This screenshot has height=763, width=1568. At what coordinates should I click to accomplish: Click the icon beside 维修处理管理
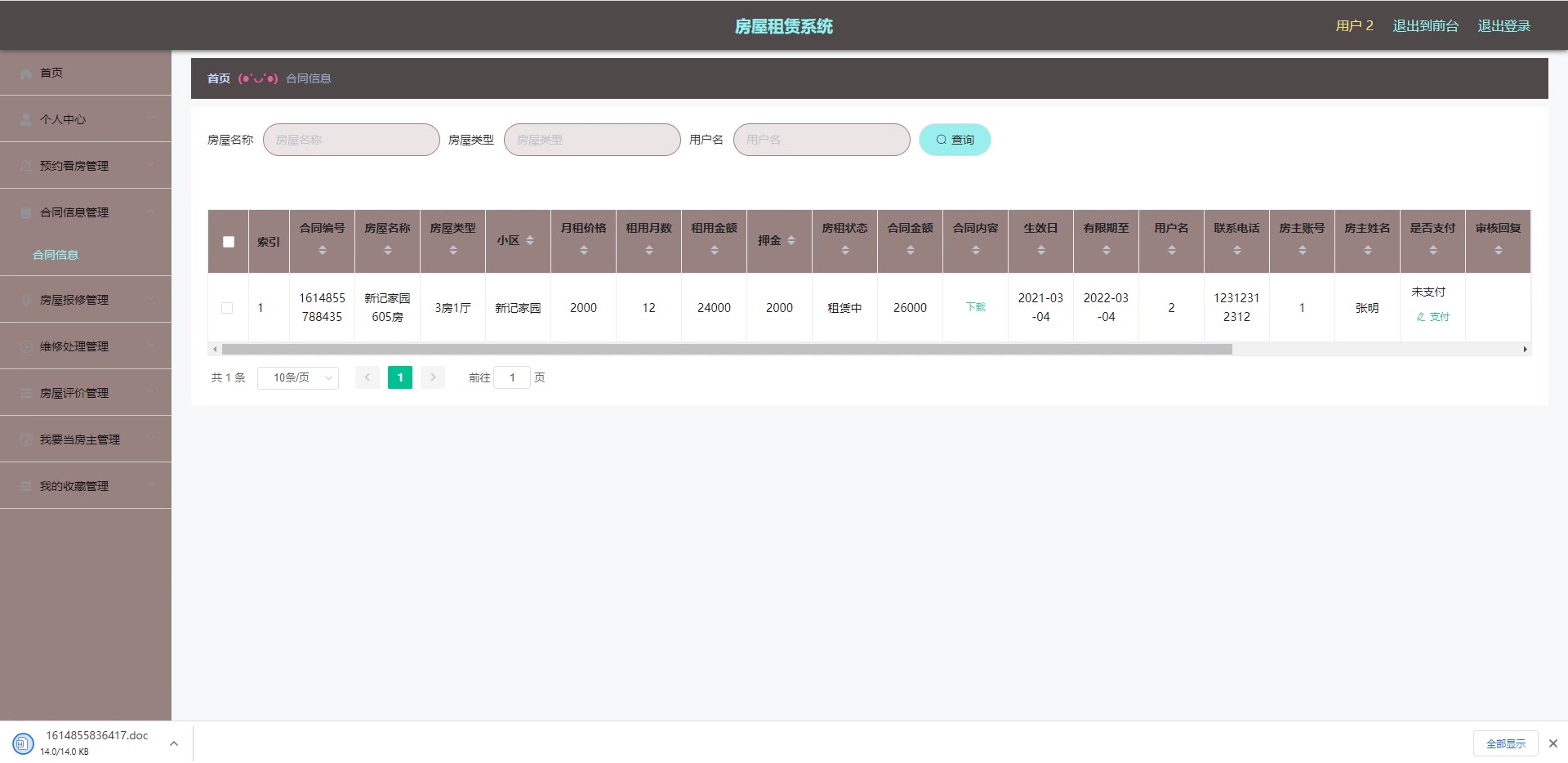coord(26,346)
